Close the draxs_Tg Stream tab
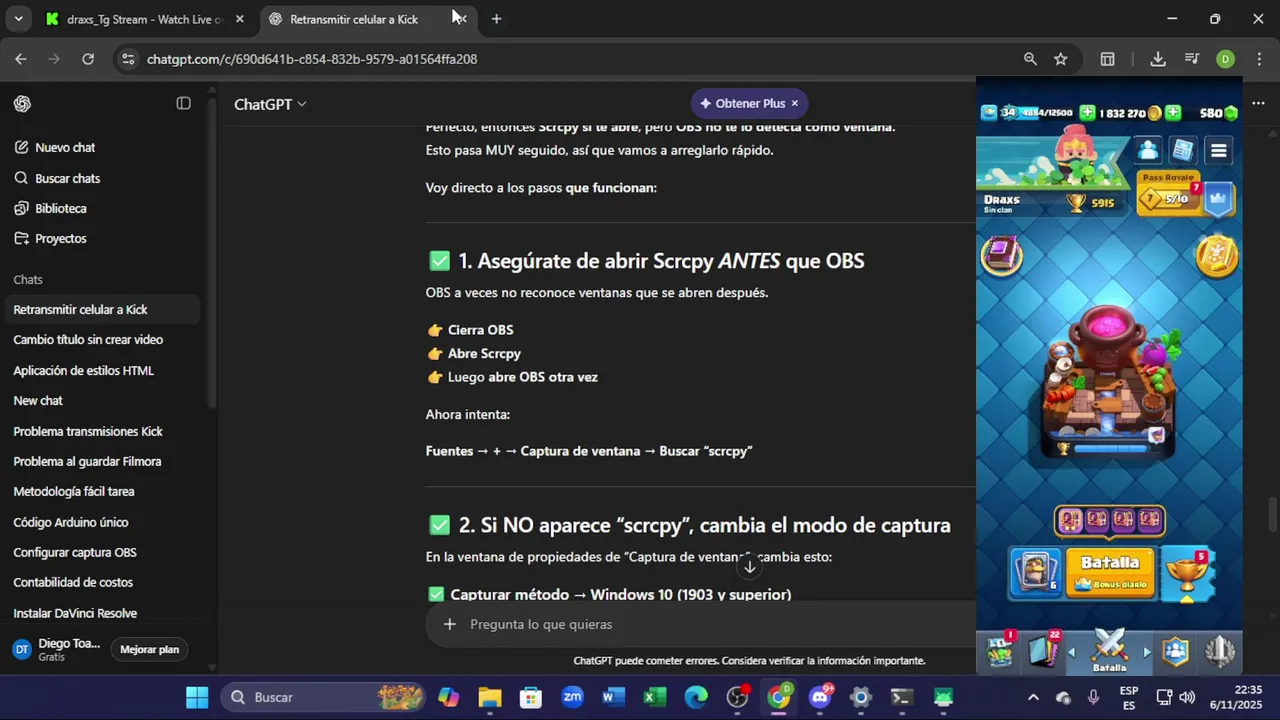 240,19
